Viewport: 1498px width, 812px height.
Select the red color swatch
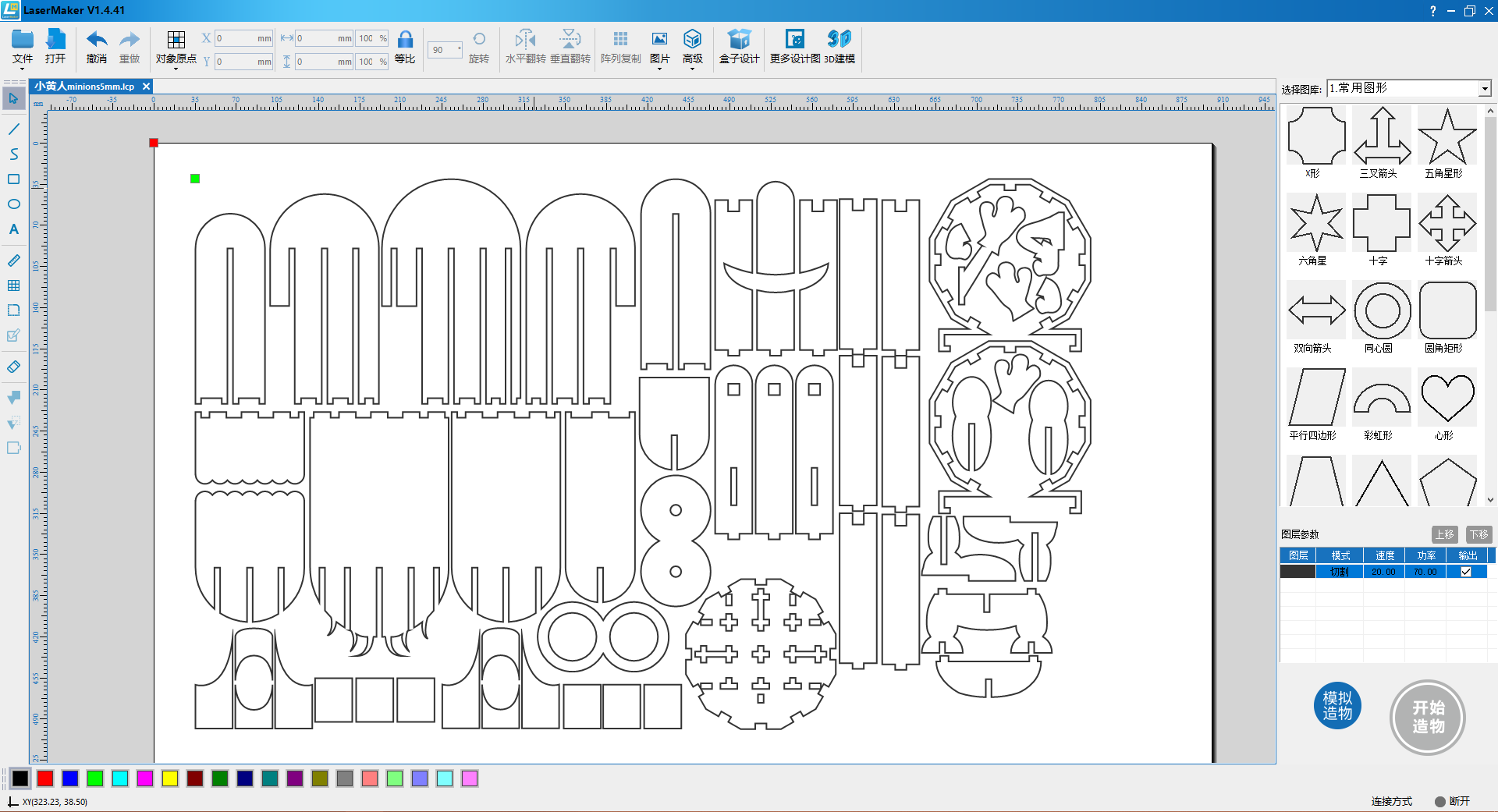click(x=45, y=778)
